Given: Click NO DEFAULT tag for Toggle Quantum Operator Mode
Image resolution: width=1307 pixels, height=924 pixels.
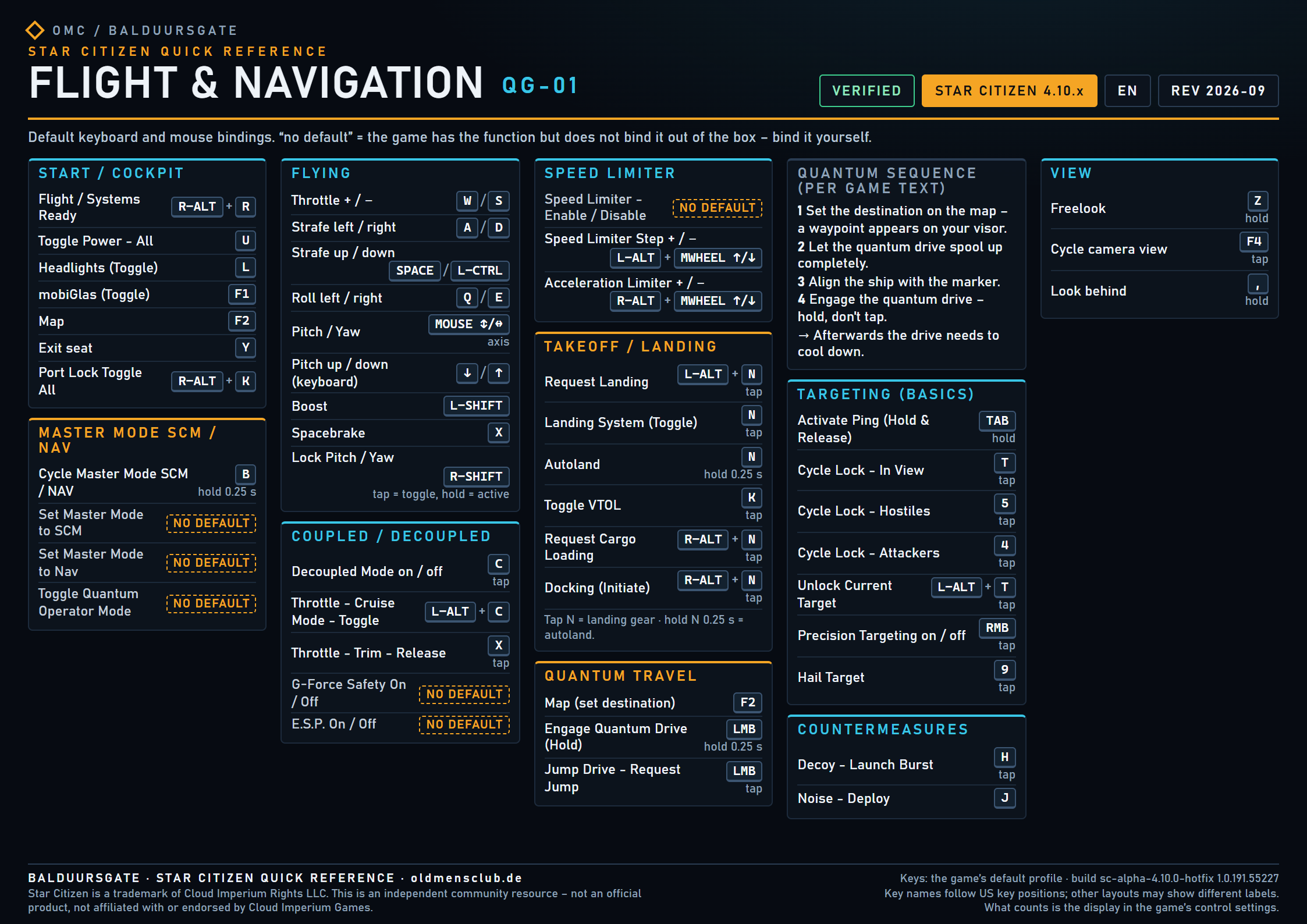Looking at the screenshot, I should (211, 603).
